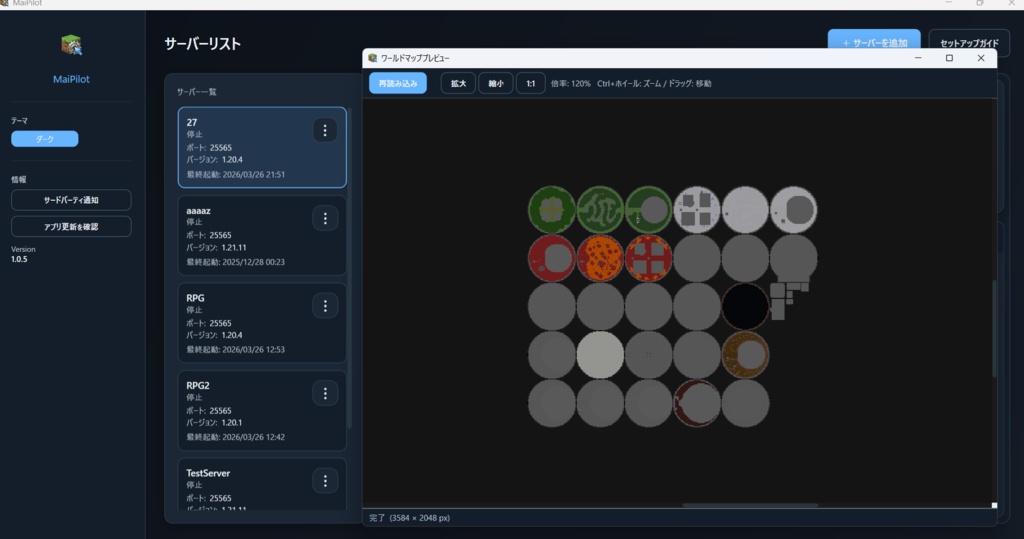Open the three-dot menu for server RPG2
The width and height of the screenshot is (1024, 539).
[325, 393]
